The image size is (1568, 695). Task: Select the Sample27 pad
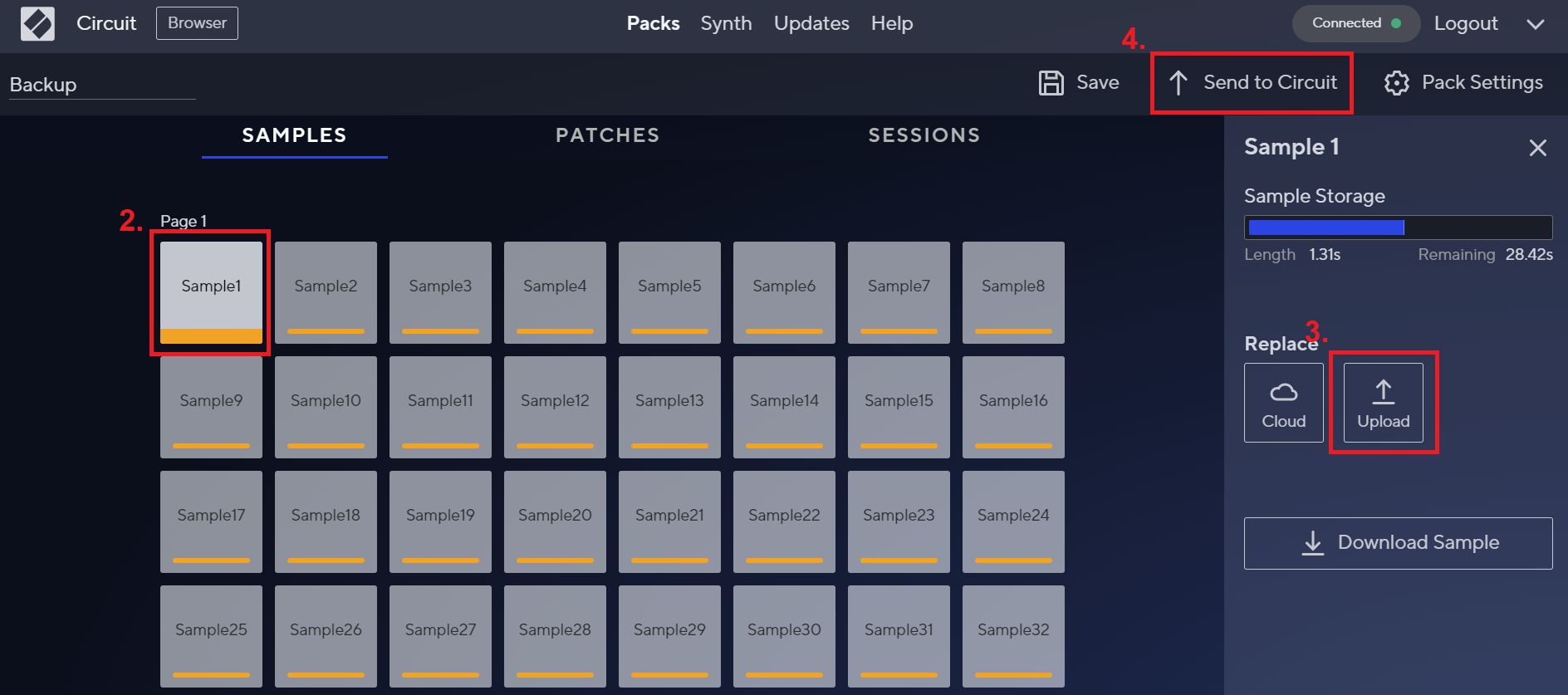tap(440, 636)
